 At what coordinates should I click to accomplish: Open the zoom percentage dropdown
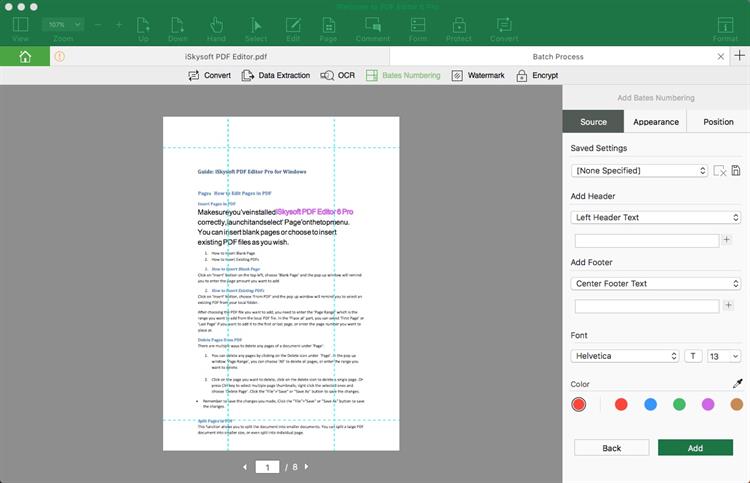coord(63,24)
